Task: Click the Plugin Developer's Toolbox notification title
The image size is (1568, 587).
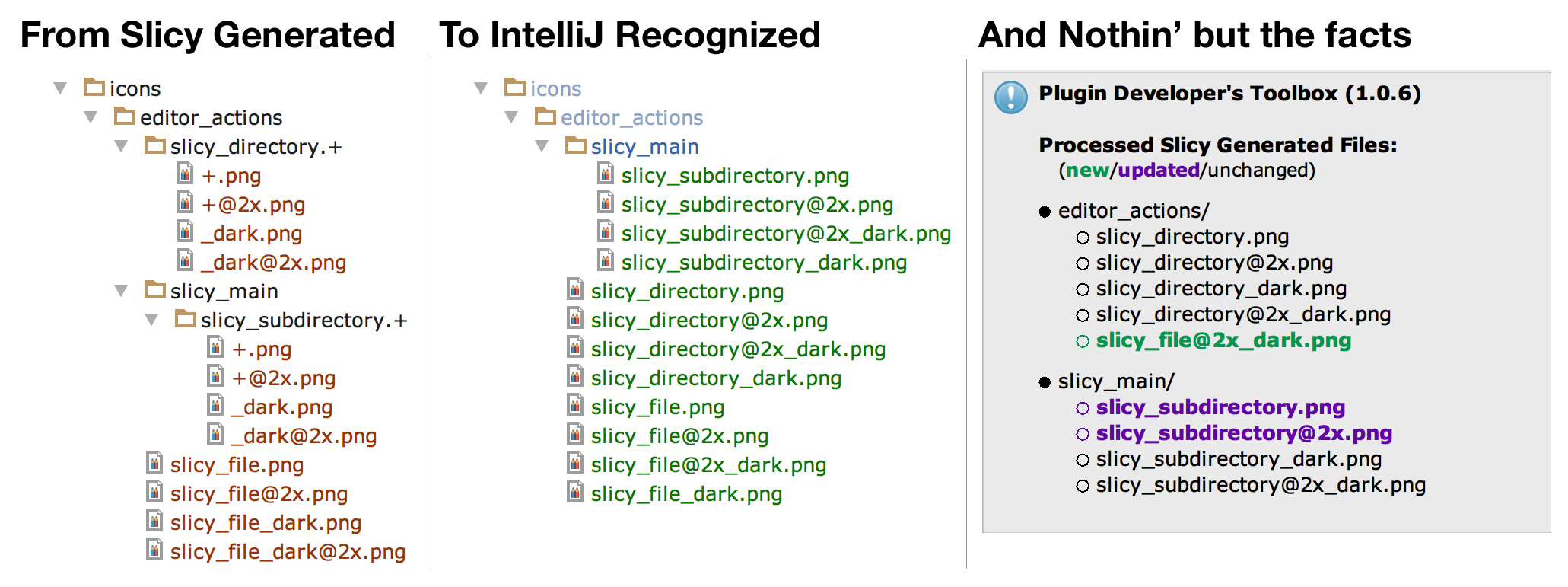Action: [x=1229, y=94]
